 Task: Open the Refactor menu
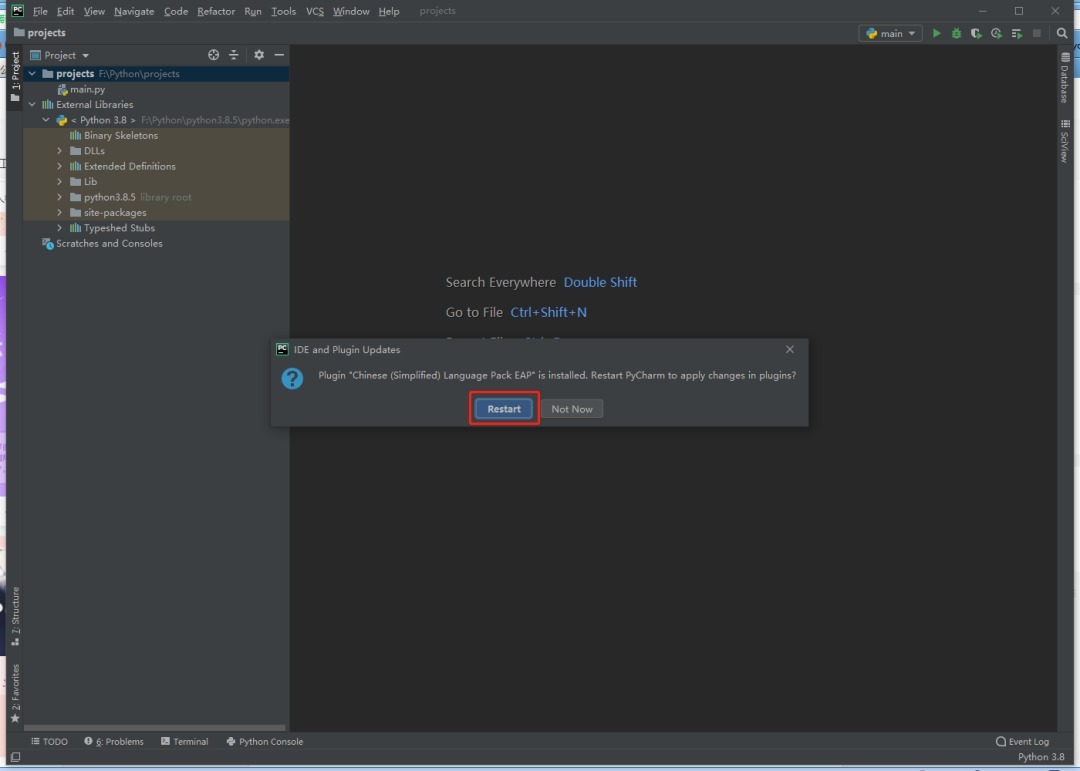(x=216, y=11)
